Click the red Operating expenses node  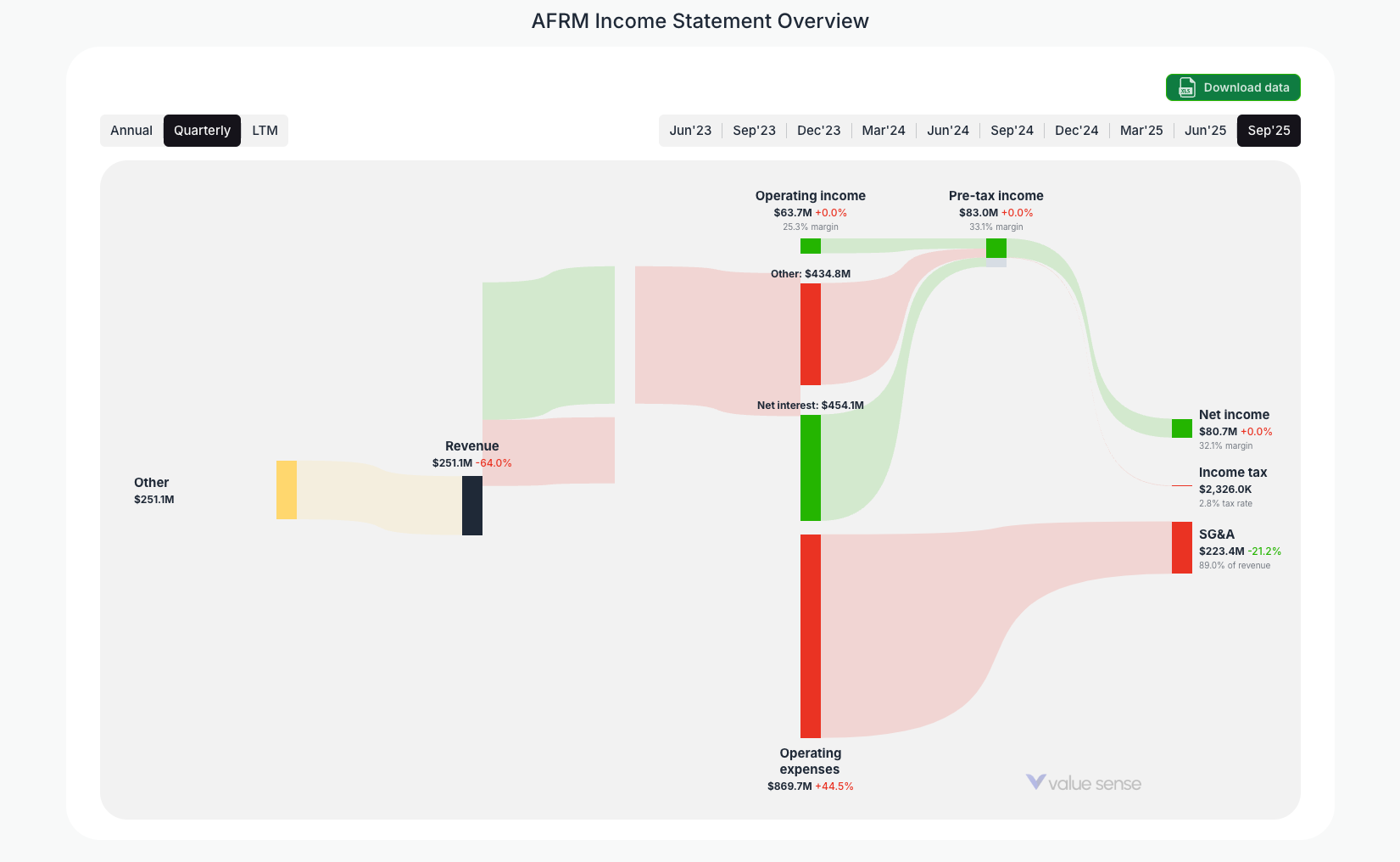click(809, 636)
